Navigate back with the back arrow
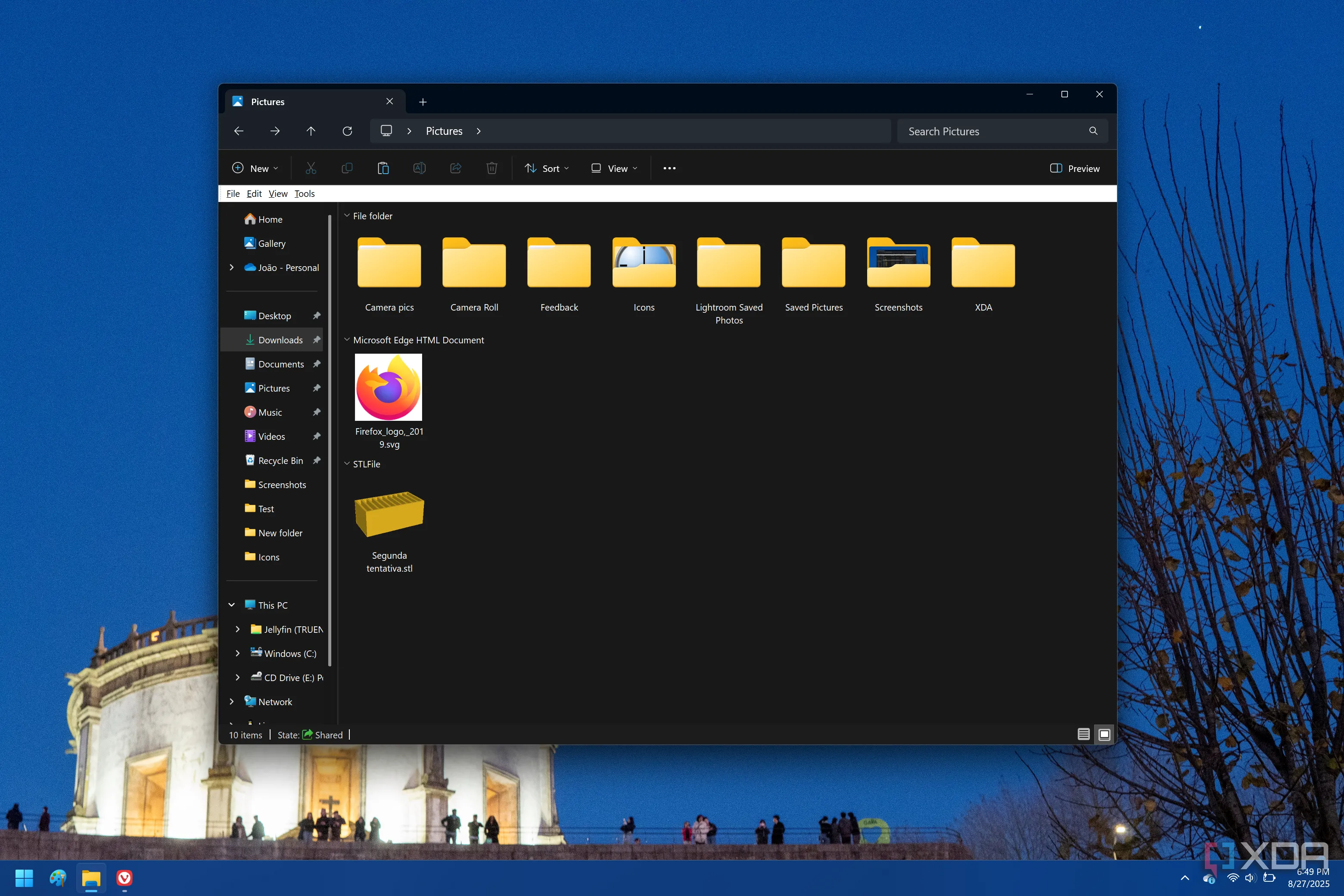The image size is (1344, 896). pyautogui.click(x=239, y=131)
